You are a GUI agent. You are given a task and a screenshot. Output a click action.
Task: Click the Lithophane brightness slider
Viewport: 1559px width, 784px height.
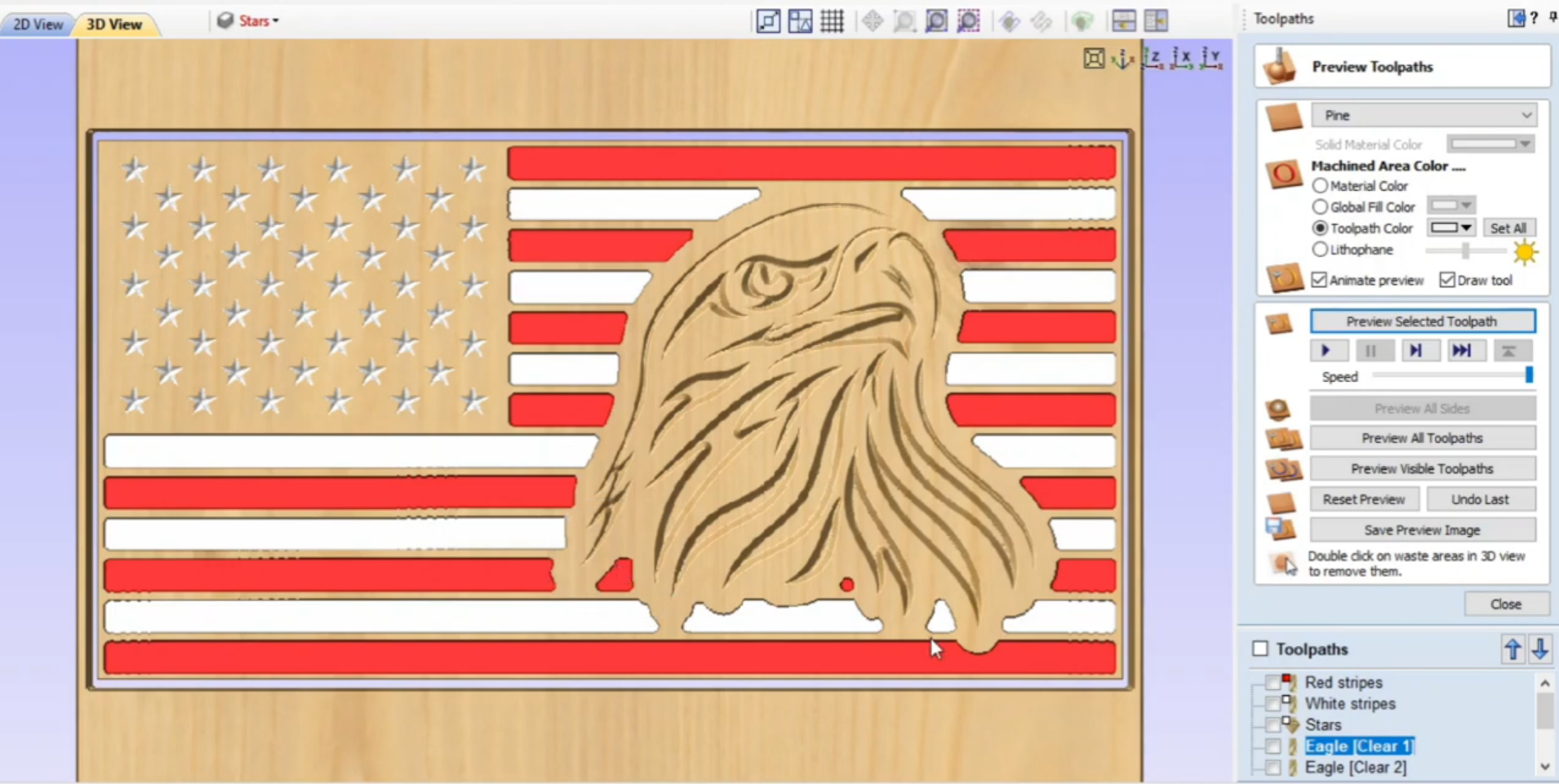pos(1466,250)
